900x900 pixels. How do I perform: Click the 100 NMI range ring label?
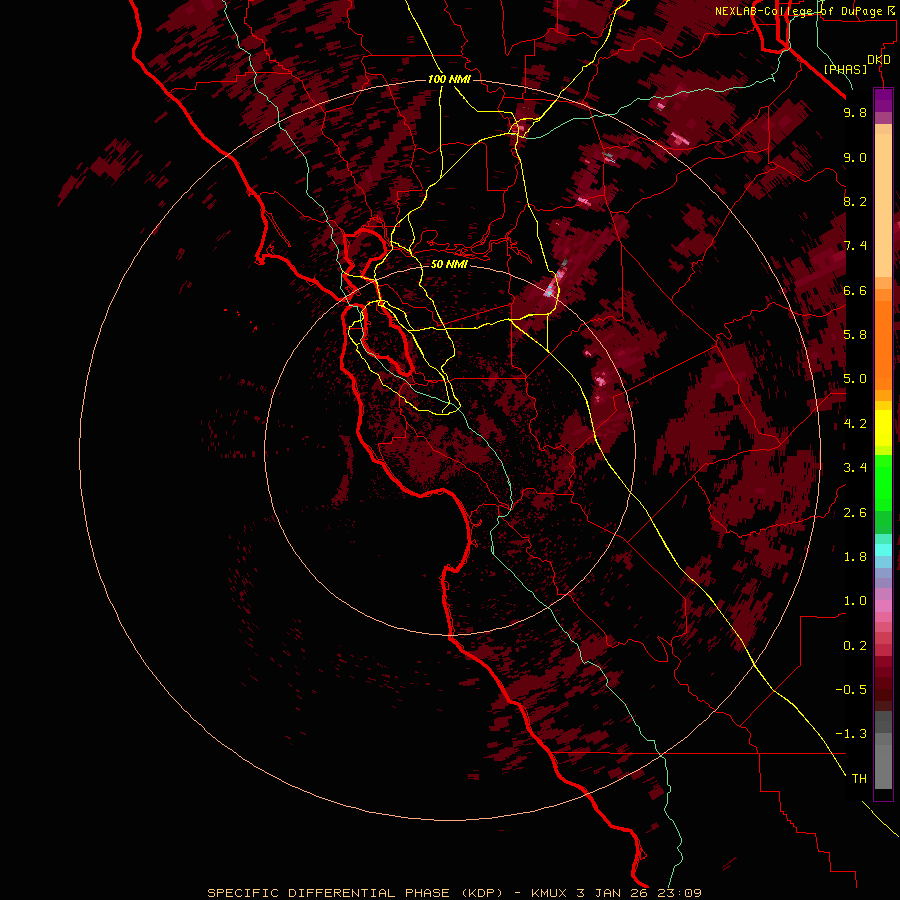tap(449, 79)
